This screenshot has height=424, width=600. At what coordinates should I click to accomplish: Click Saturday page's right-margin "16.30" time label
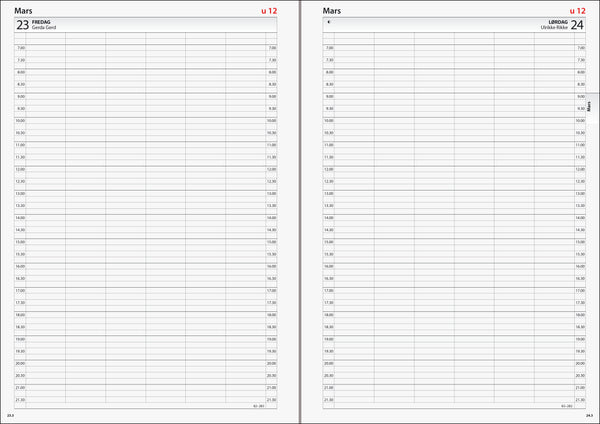580,279
